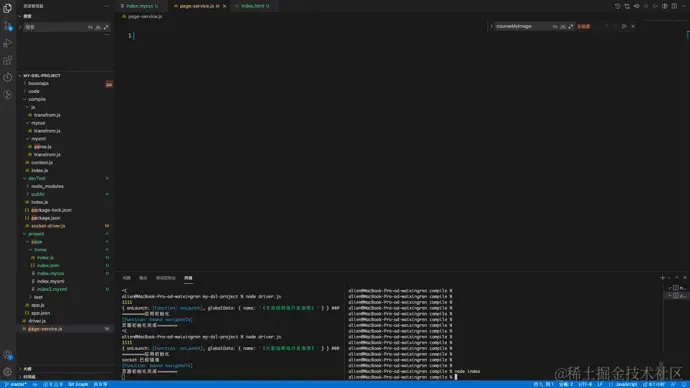690x388 pixels.
Task: Toggle match case in the find widget
Action: (x=555, y=26)
